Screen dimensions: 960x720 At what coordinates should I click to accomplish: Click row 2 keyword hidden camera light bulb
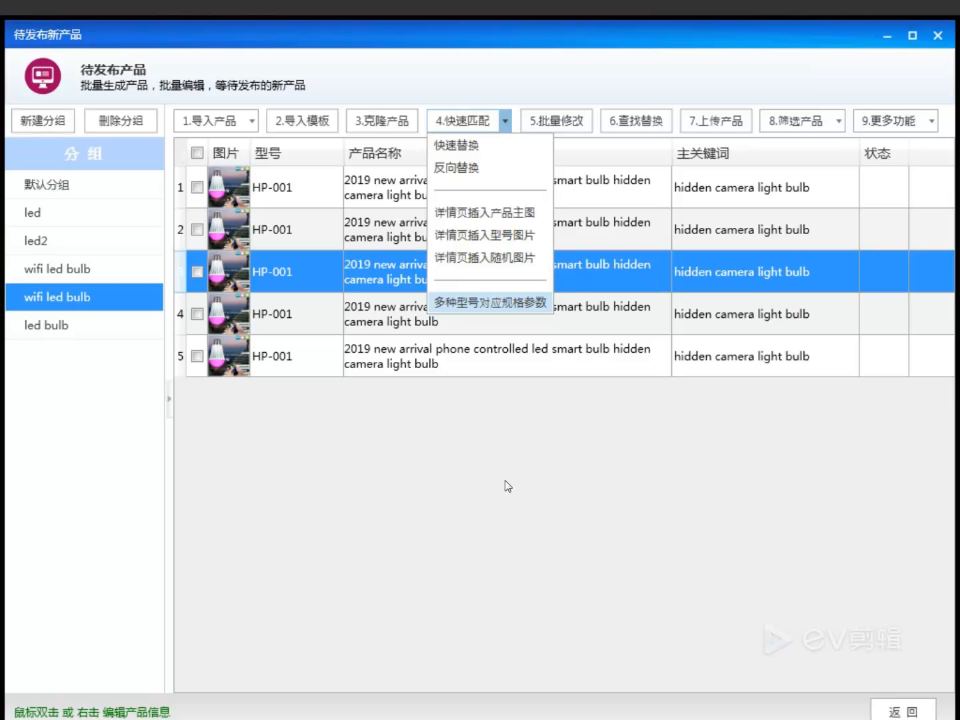pyautogui.click(x=741, y=230)
